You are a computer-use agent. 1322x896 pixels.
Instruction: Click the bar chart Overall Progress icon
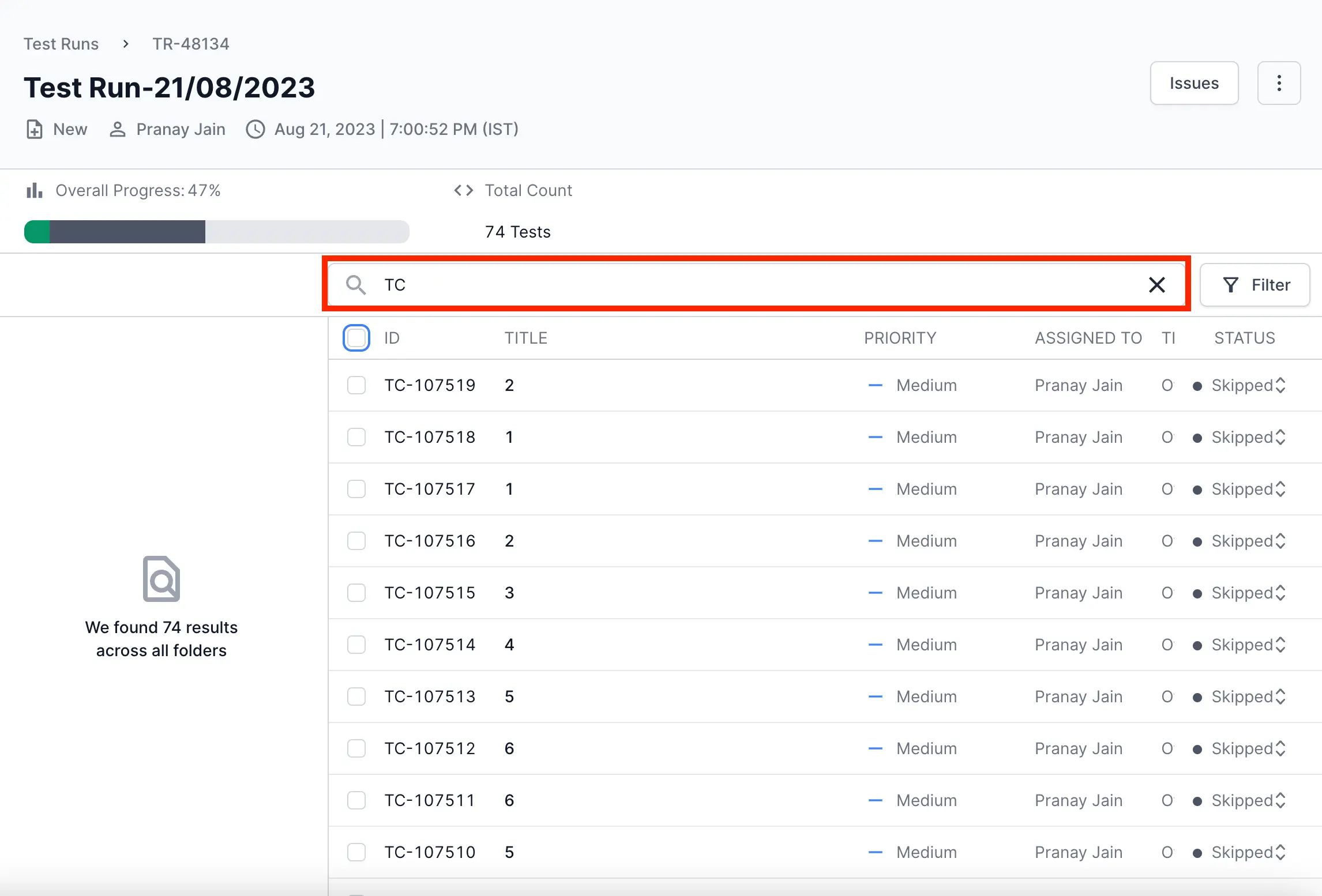(34, 190)
